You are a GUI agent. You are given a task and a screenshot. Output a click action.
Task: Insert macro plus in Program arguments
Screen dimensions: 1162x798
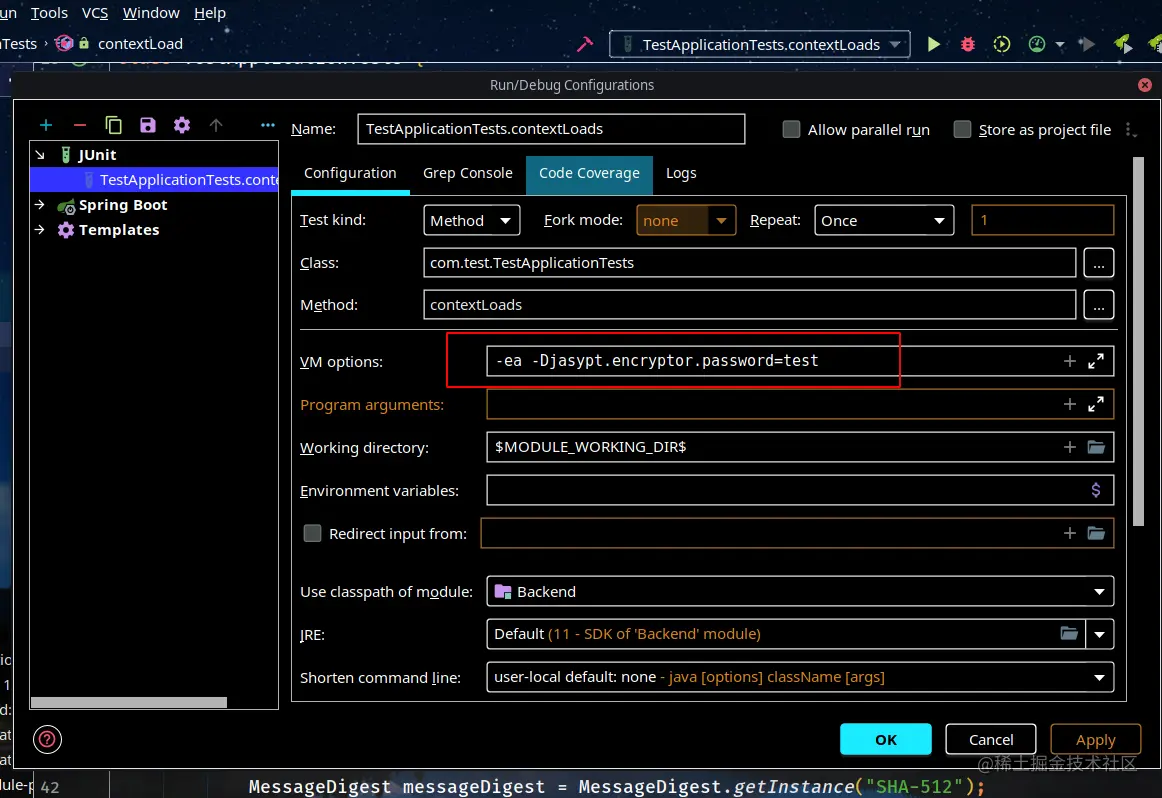1069,404
